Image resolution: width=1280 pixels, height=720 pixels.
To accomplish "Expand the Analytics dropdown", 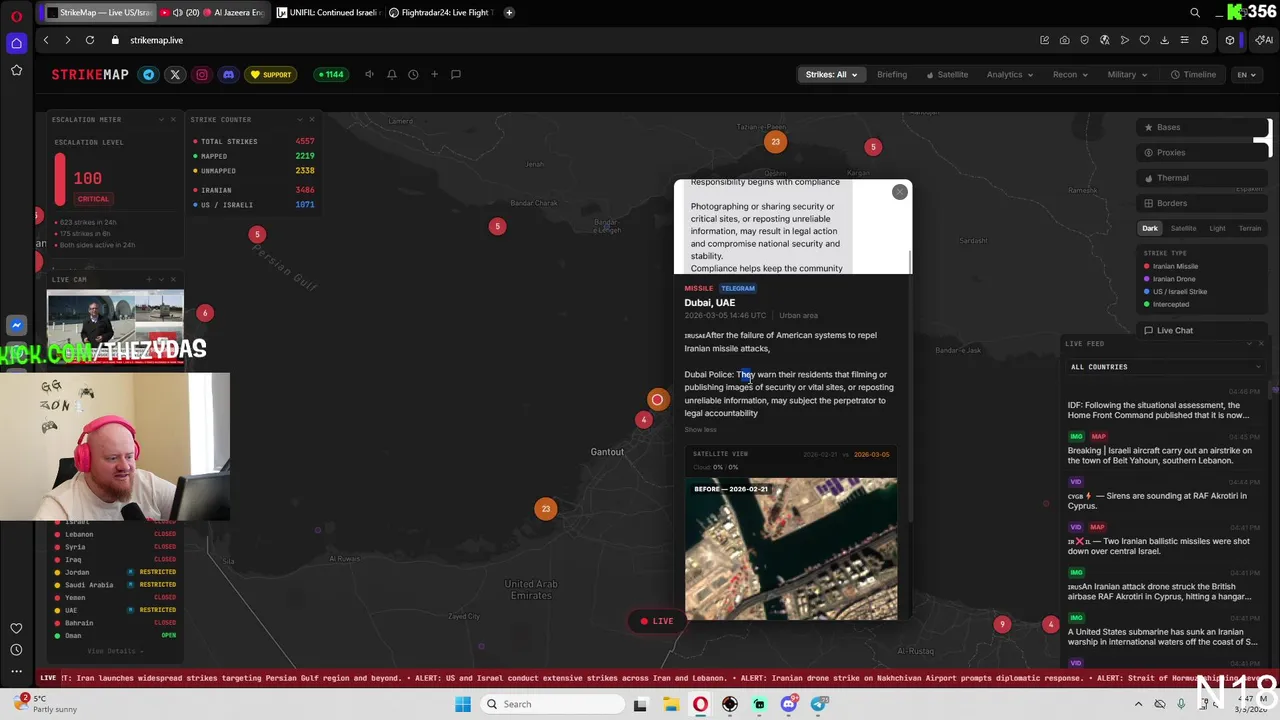I will click(1010, 74).
